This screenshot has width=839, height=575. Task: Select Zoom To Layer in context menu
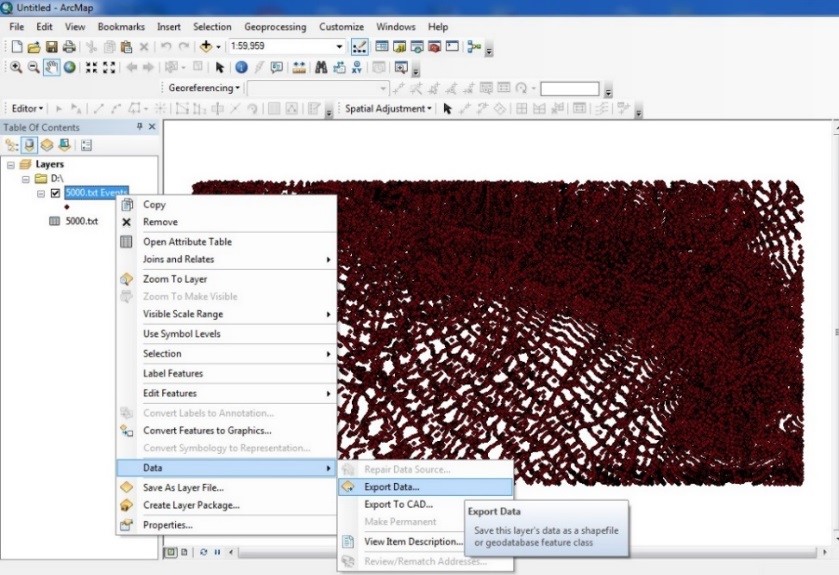point(226,279)
